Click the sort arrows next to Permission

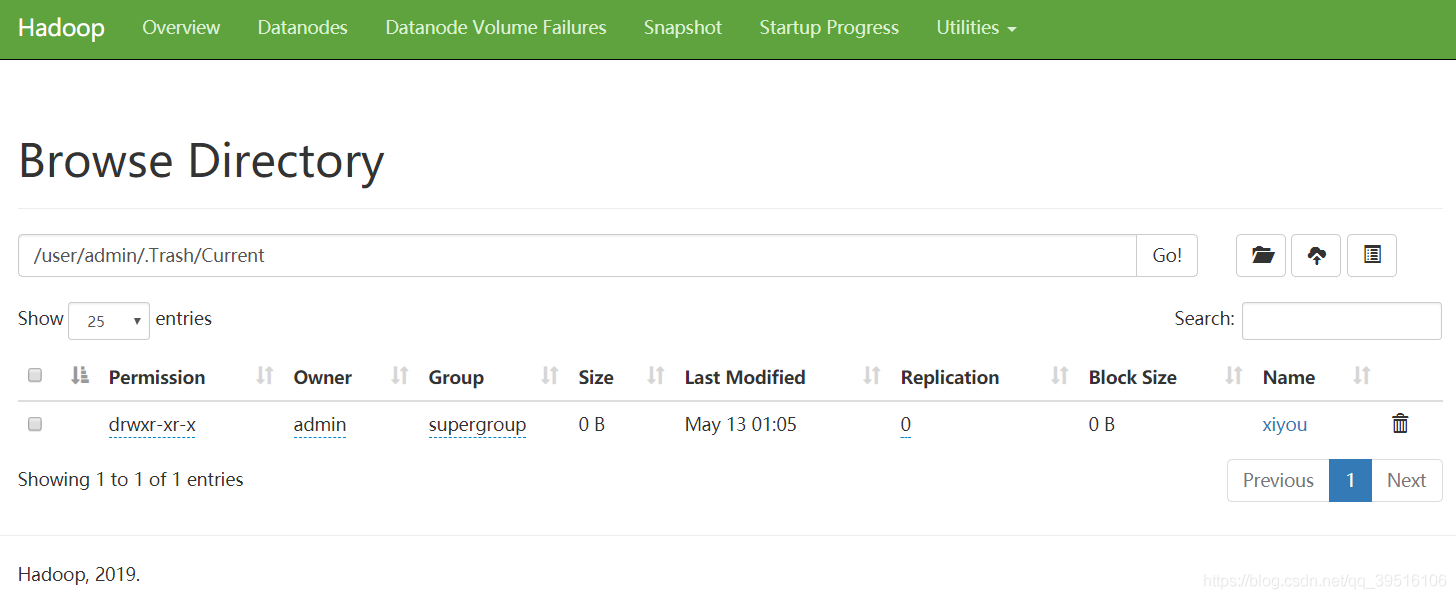pyautogui.click(x=264, y=376)
